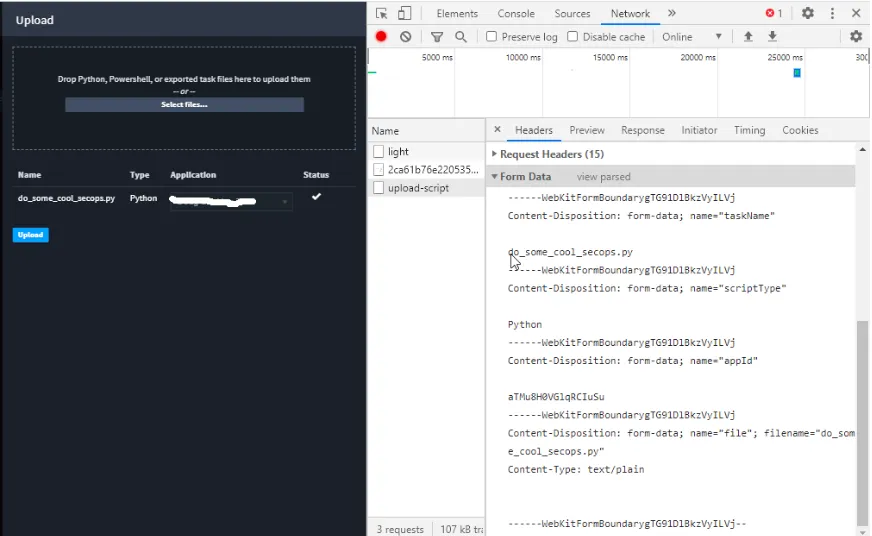Open DevTools settings gear icon
872x536 pixels.
point(807,13)
